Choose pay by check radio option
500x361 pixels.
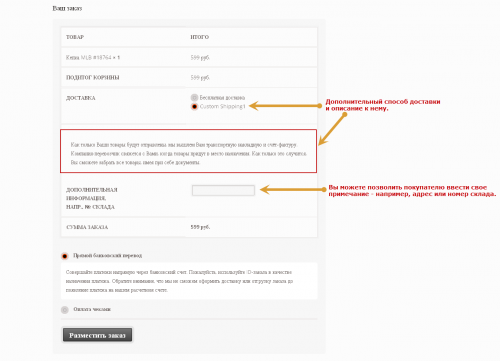(x=65, y=310)
